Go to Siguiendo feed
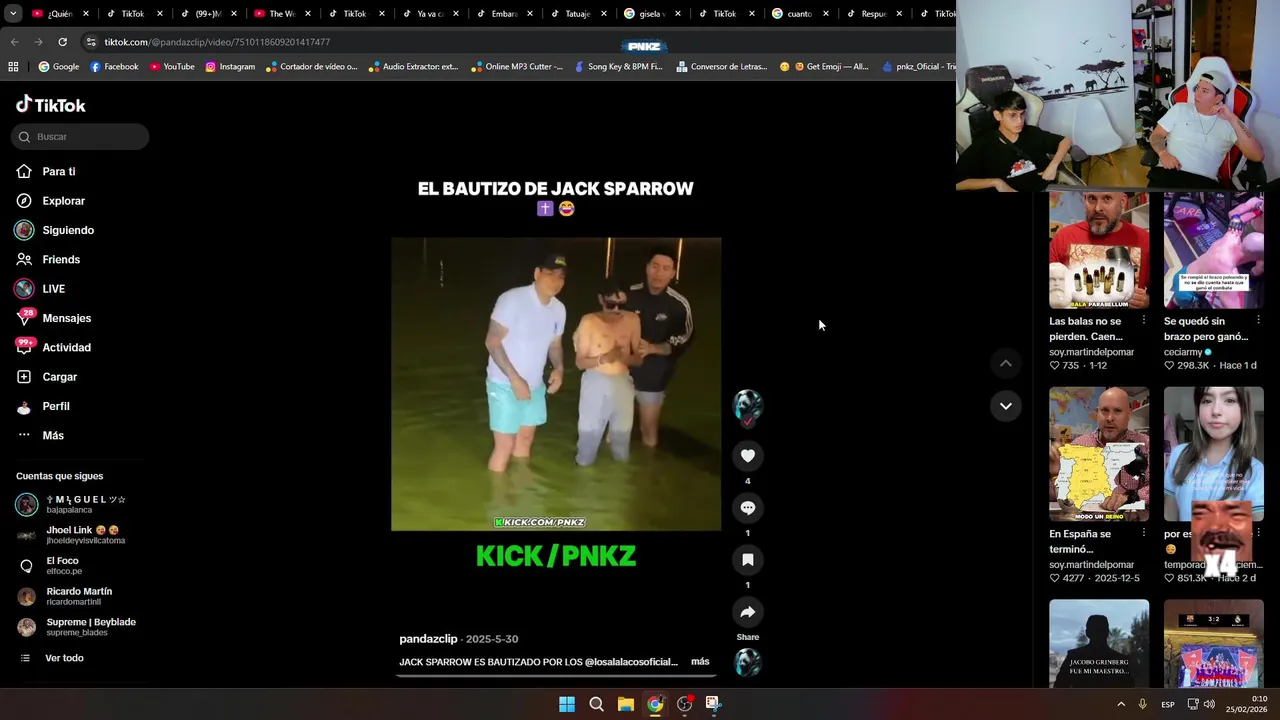Screen dimensions: 1280x720 [x=67, y=230]
